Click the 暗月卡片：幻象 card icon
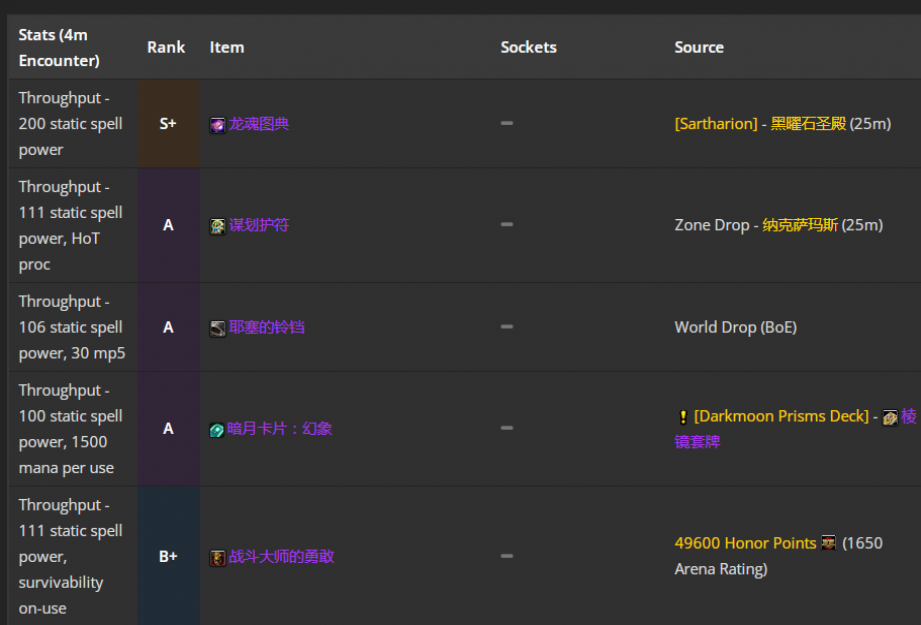This screenshot has height=625, width=921. click(x=217, y=430)
